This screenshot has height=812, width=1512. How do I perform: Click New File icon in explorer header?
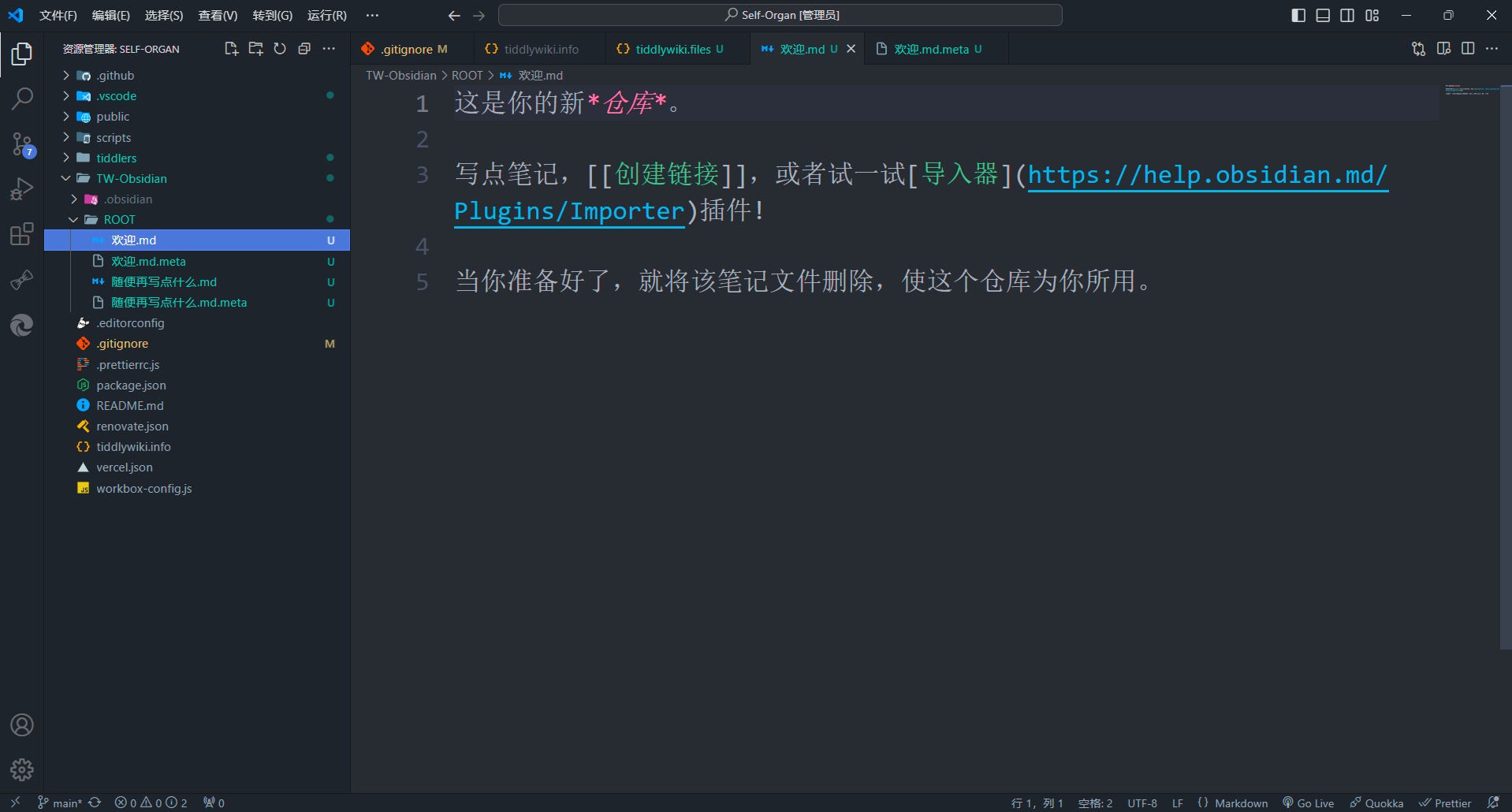pos(231,49)
